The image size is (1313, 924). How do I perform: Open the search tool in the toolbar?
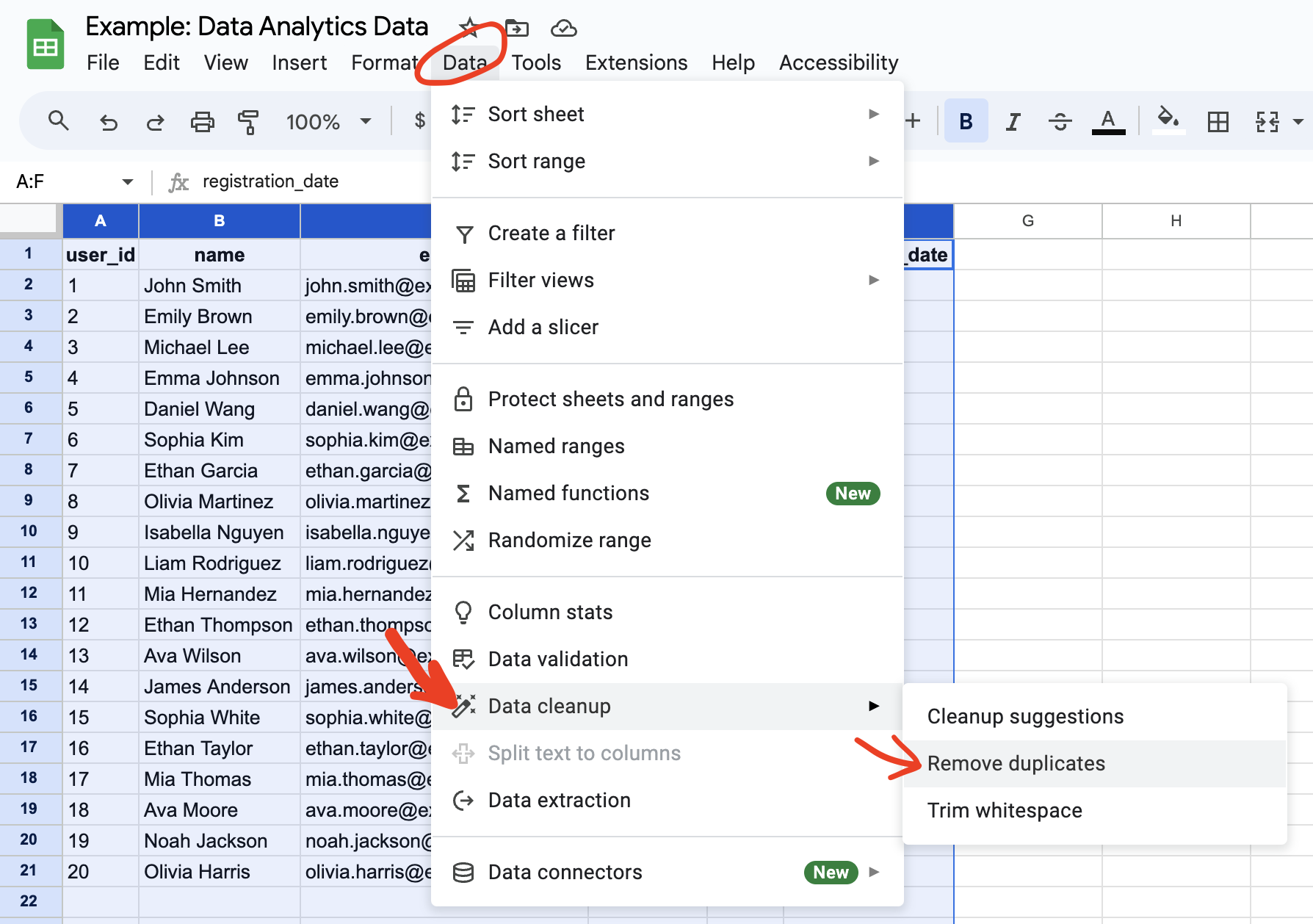58,120
